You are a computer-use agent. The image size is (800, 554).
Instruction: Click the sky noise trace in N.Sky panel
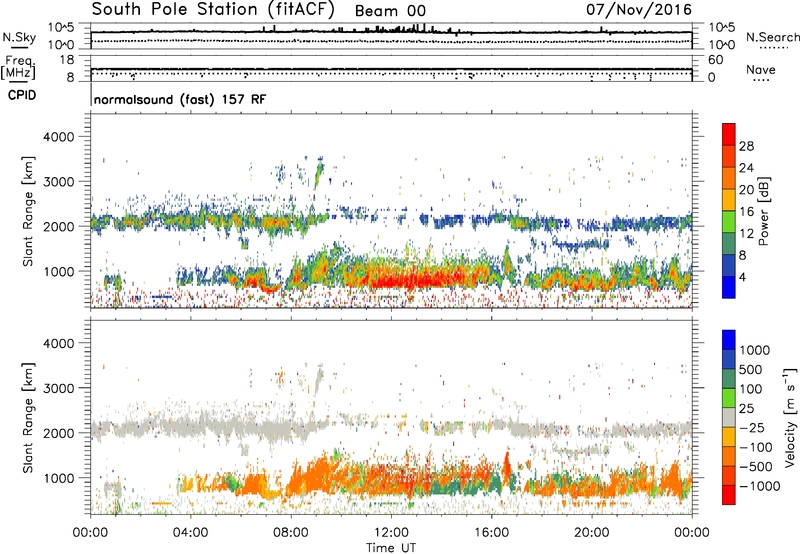click(391, 32)
